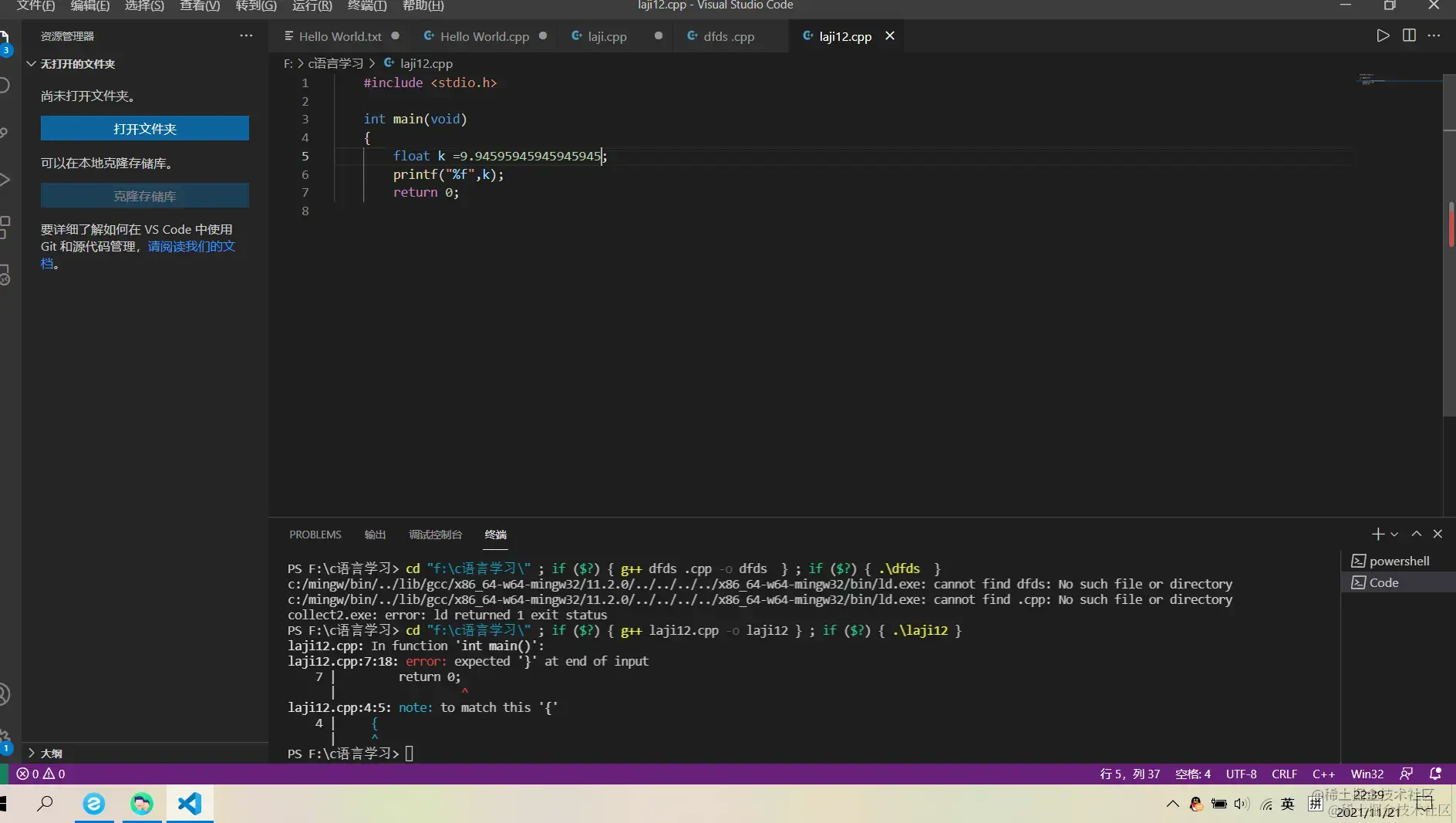Select the Code terminal in the list
Viewport: 1456px width, 823px height.
[x=1398, y=582]
